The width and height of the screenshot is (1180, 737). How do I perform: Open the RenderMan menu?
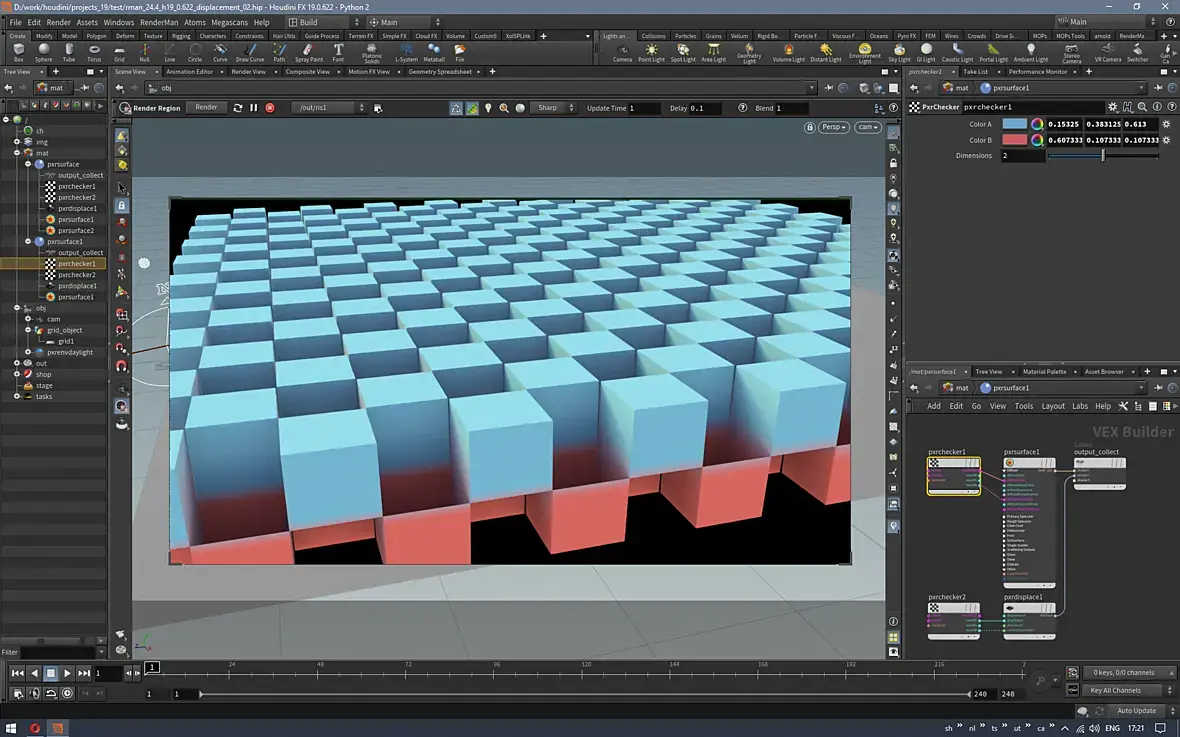(x=158, y=22)
